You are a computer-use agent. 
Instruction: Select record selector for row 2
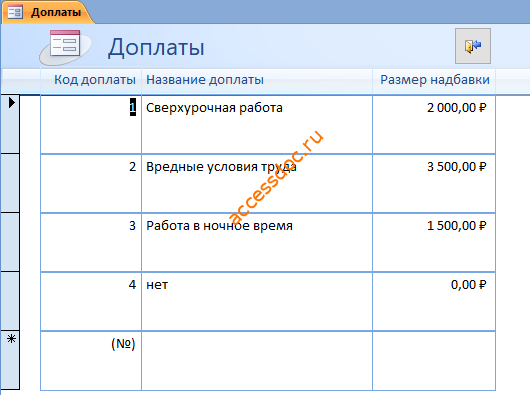tap(10, 183)
